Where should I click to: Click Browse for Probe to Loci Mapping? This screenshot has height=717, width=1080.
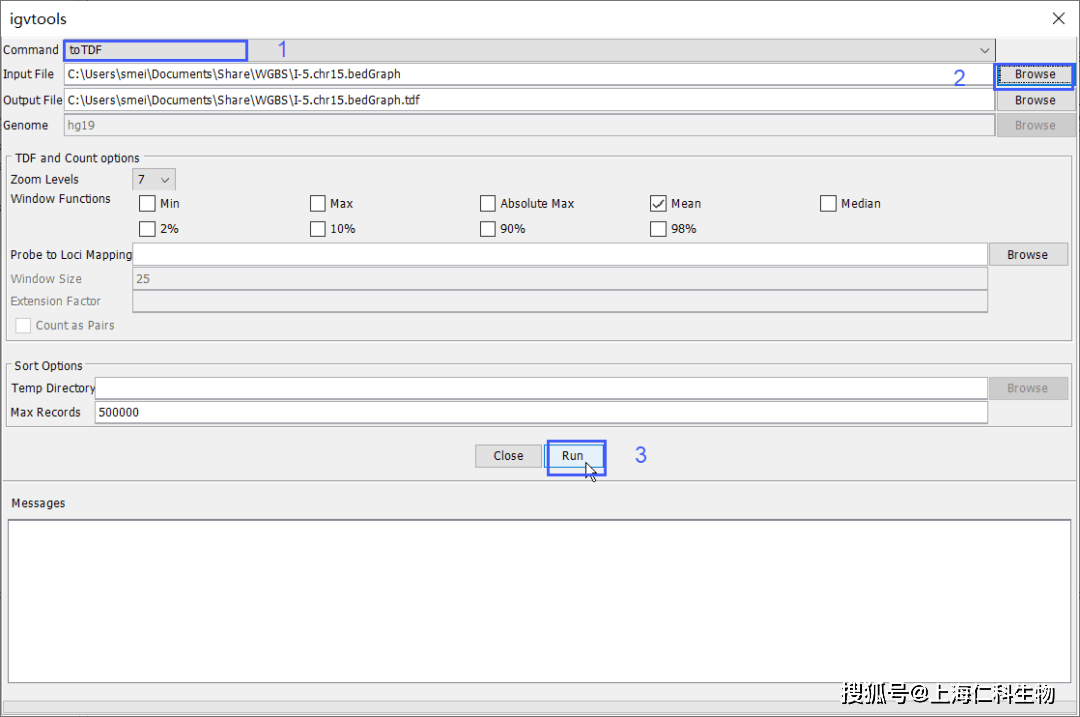[x=1027, y=255]
